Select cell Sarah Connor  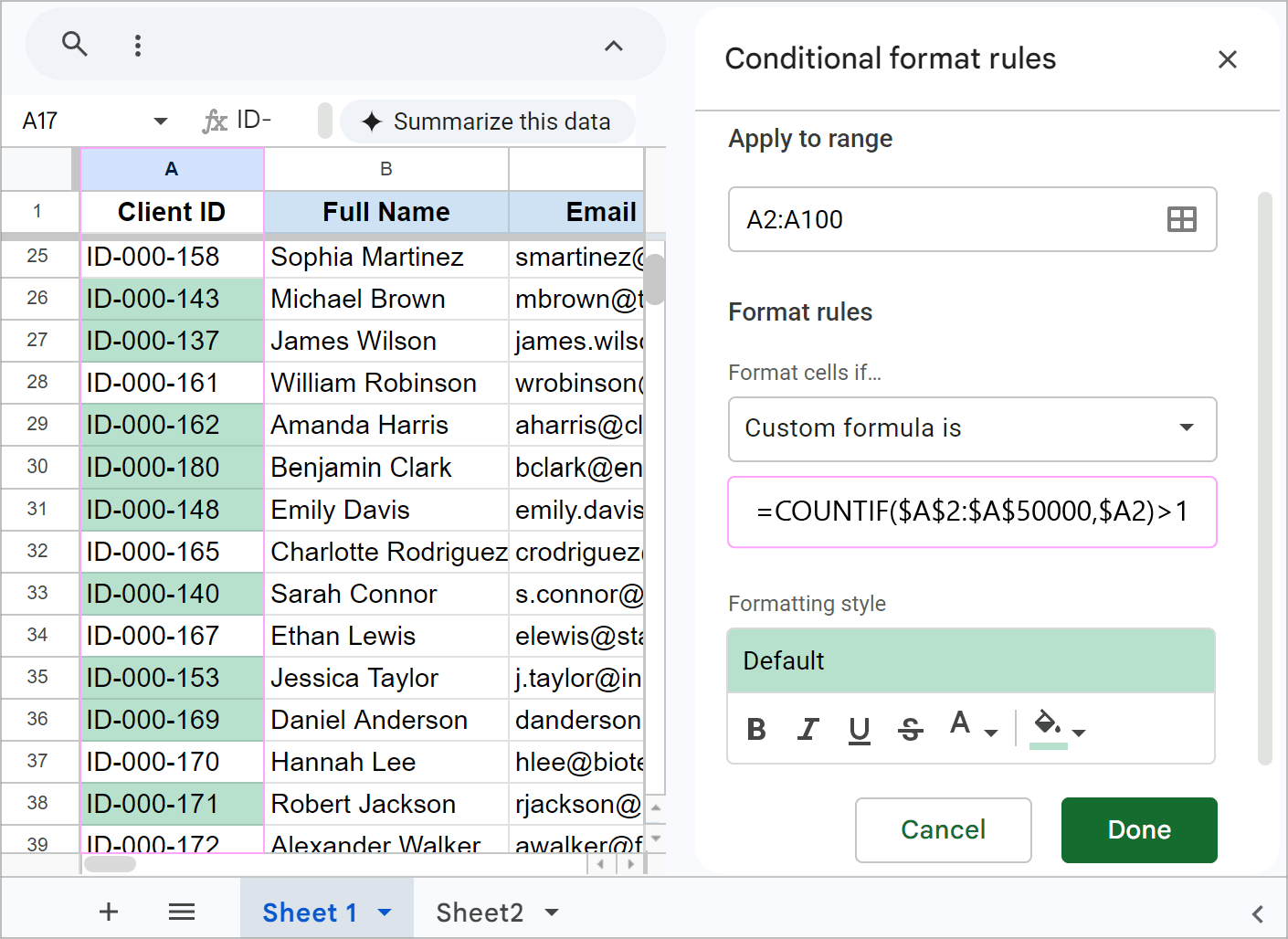click(x=386, y=594)
